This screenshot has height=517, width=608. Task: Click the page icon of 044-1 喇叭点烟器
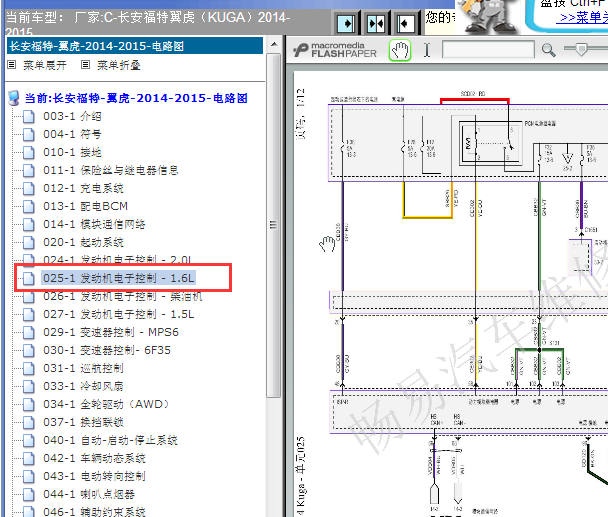point(28,495)
